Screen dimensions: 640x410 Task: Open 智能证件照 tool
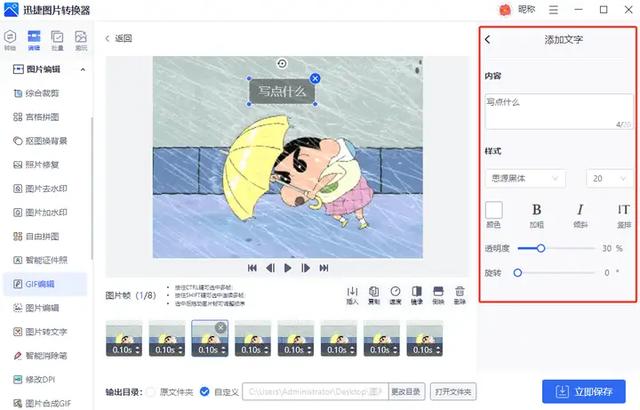pos(40,260)
